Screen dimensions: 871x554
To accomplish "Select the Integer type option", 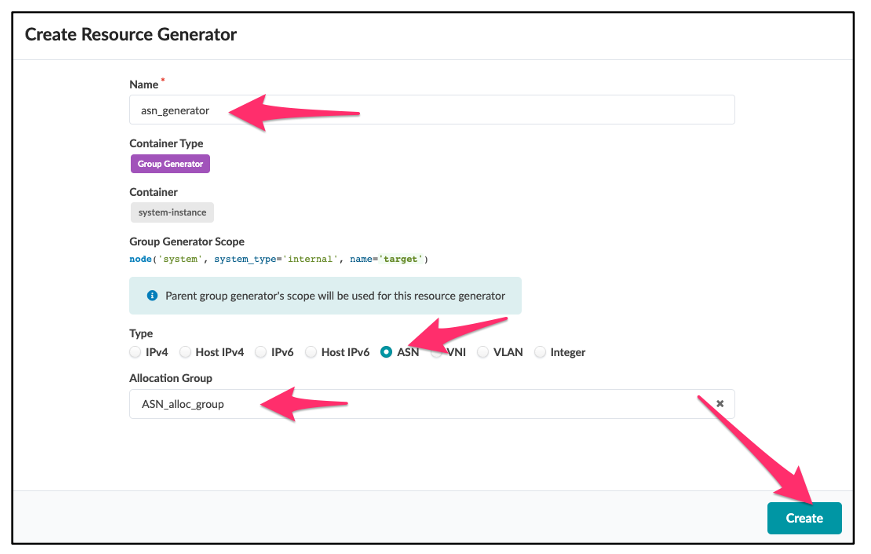I will click(x=541, y=352).
